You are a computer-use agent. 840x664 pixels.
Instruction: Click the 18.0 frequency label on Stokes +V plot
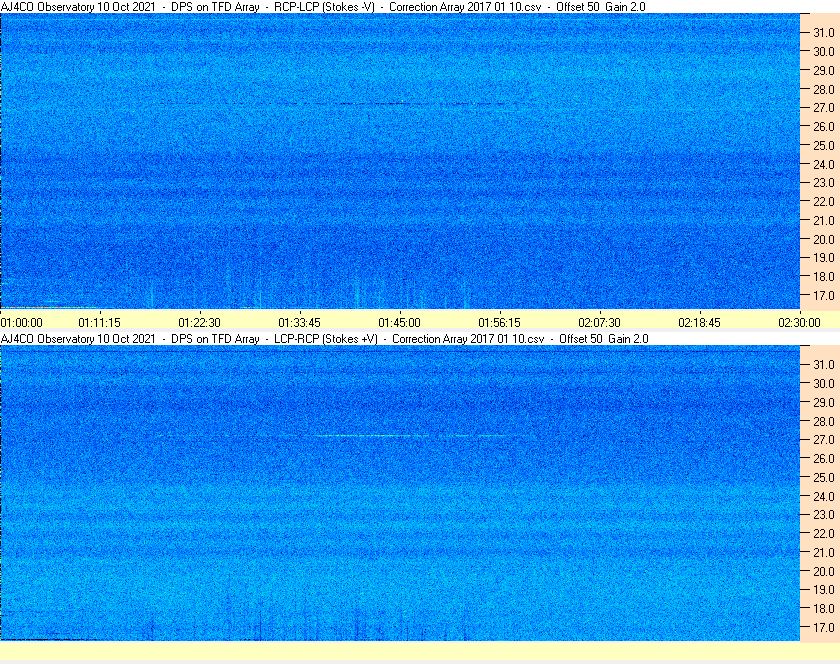[x=824, y=609]
